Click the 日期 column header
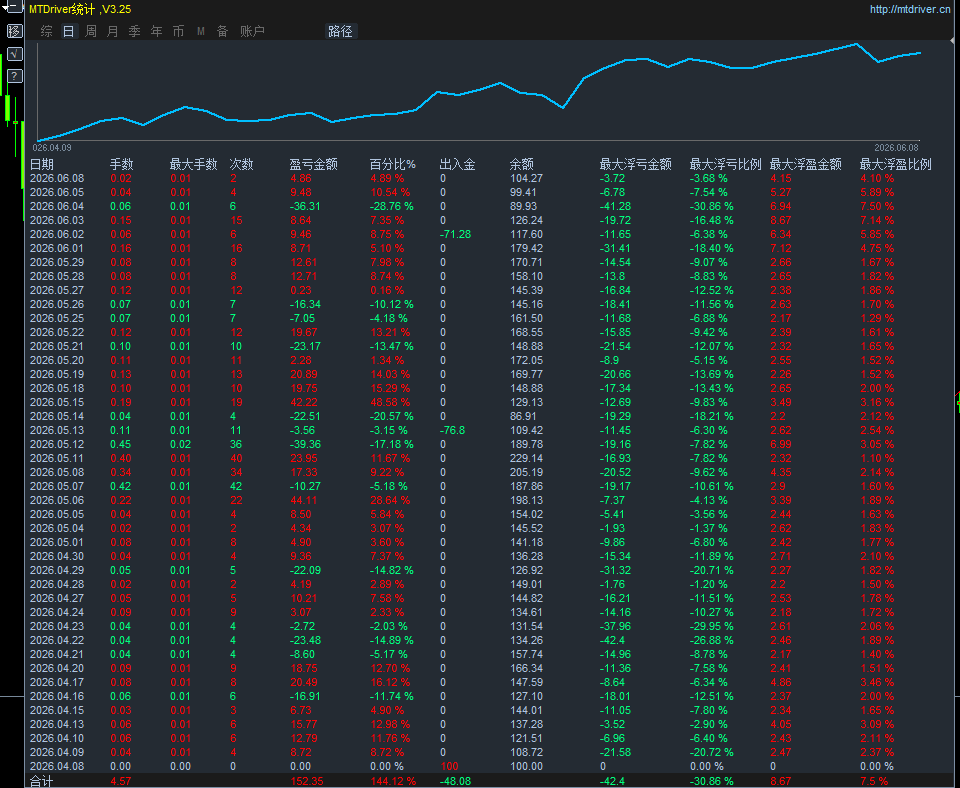 coord(42,164)
